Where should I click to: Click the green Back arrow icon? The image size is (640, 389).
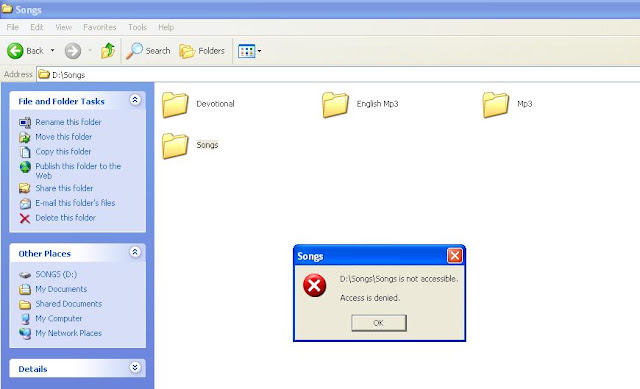(x=15, y=51)
